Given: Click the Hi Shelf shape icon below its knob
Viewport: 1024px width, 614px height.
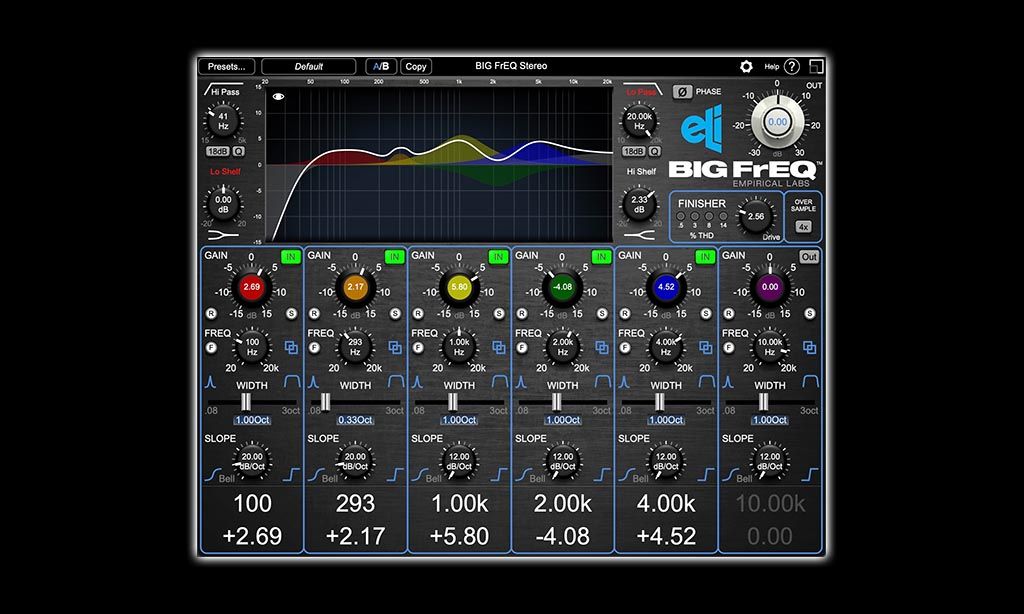Looking at the screenshot, I should click(x=639, y=235).
